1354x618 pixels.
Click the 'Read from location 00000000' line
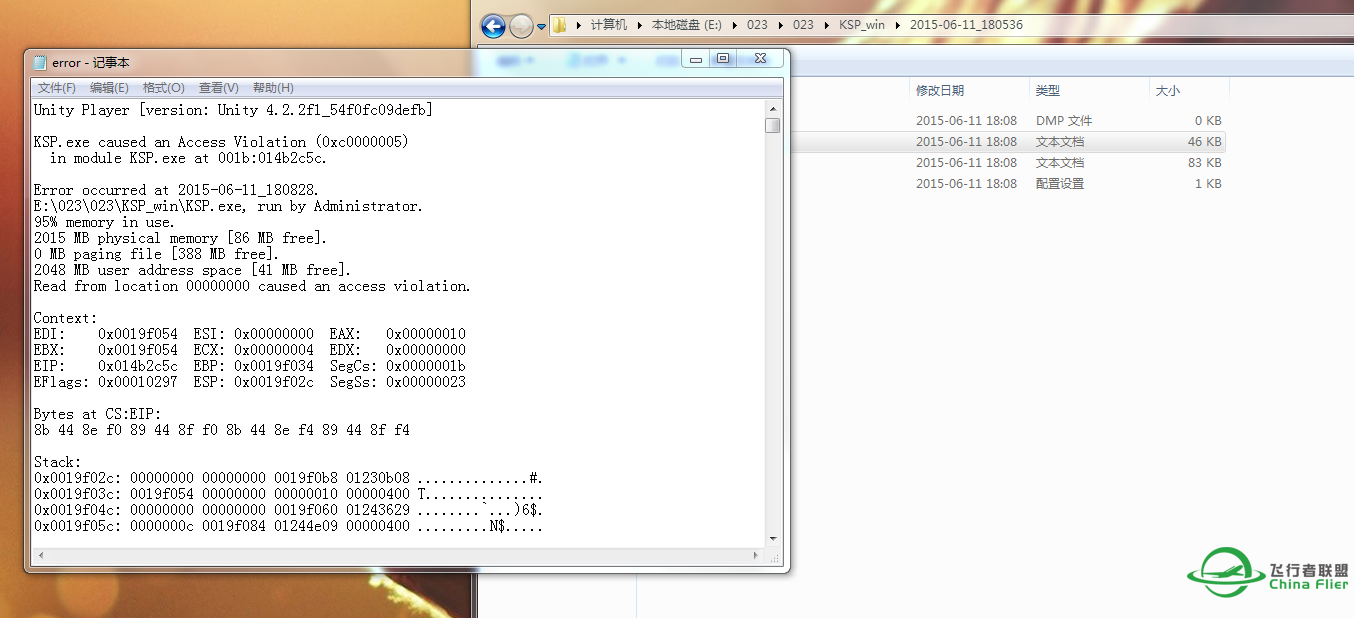pyautogui.click(x=252, y=286)
